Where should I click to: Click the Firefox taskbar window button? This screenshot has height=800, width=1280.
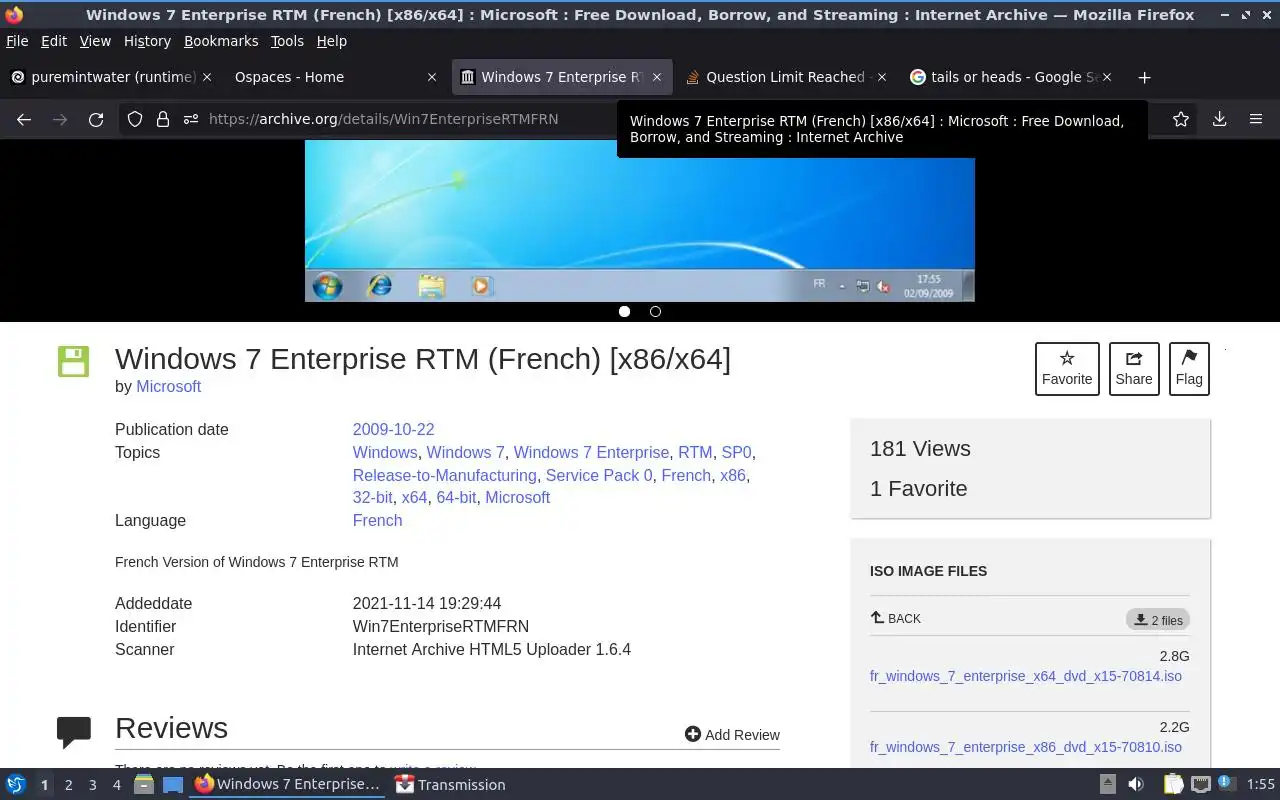[288, 785]
